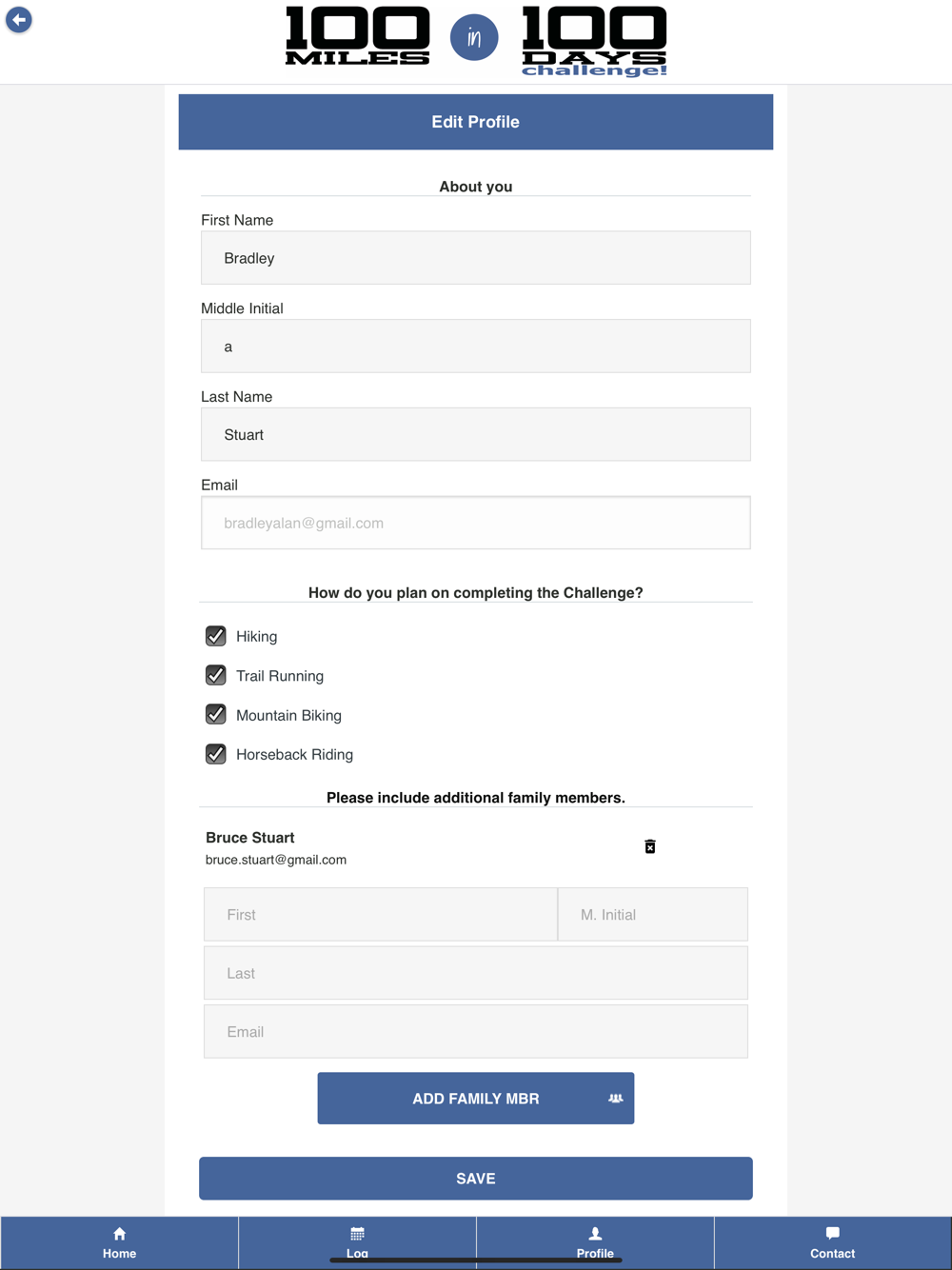The image size is (952, 1270).
Task: Uncheck the Hiking checkbox
Action: [x=216, y=636]
